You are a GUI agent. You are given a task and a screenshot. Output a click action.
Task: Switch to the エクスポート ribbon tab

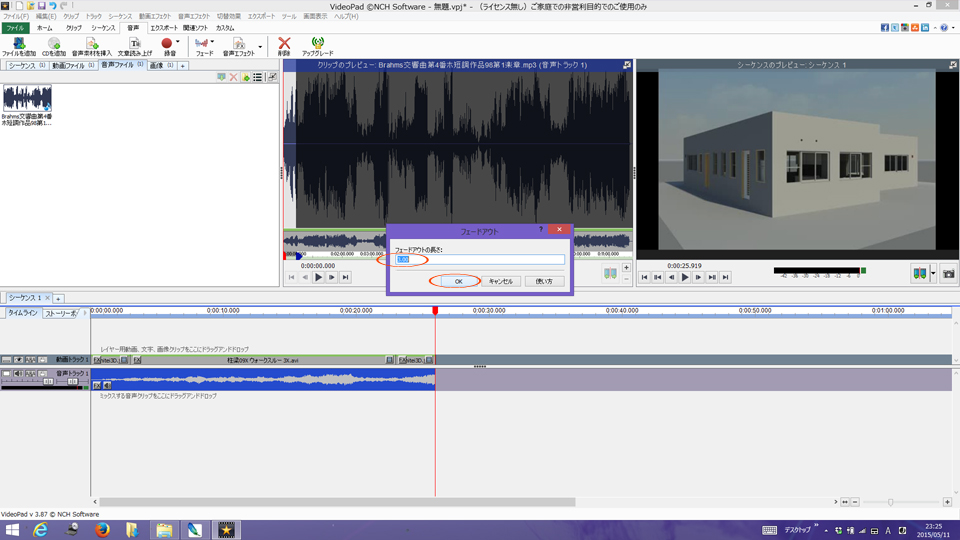coord(163,28)
